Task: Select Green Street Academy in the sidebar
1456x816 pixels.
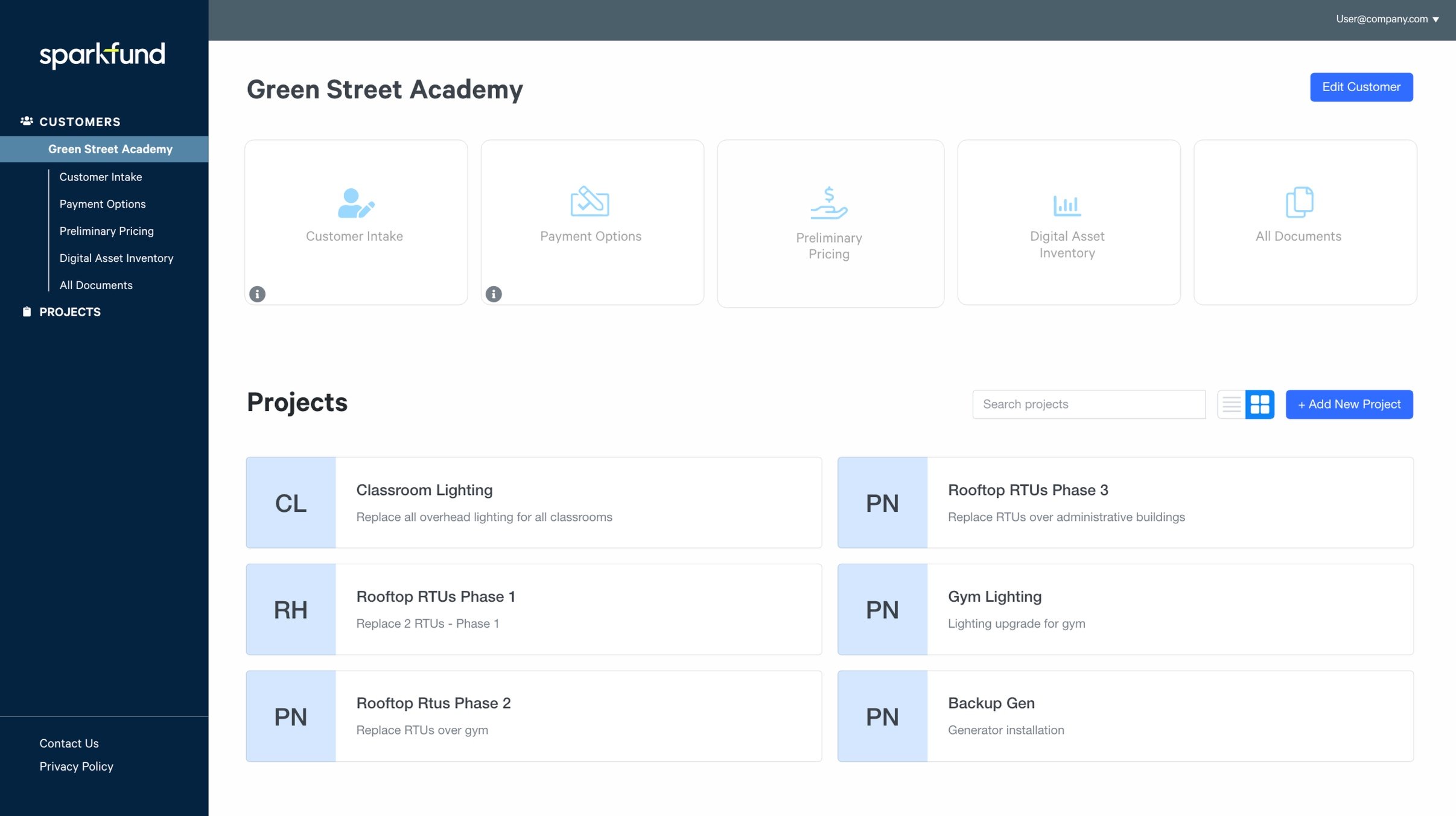Action: (x=110, y=149)
